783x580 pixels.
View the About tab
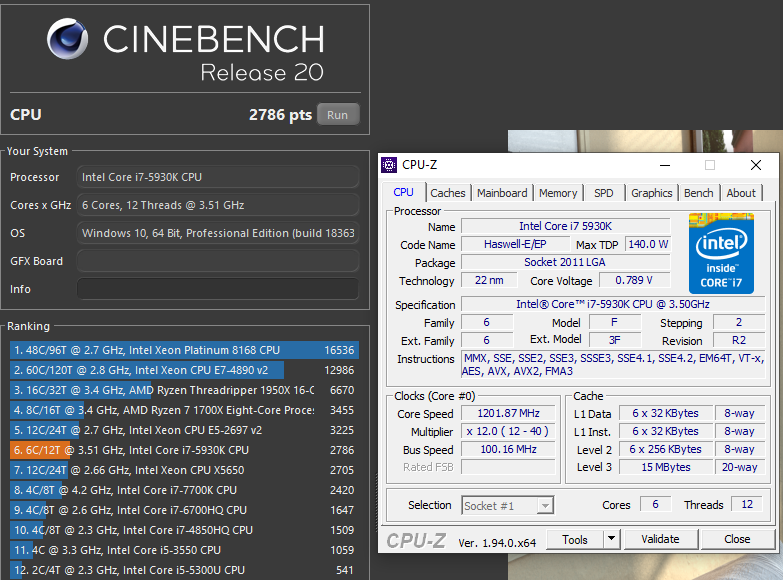(x=741, y=193)
